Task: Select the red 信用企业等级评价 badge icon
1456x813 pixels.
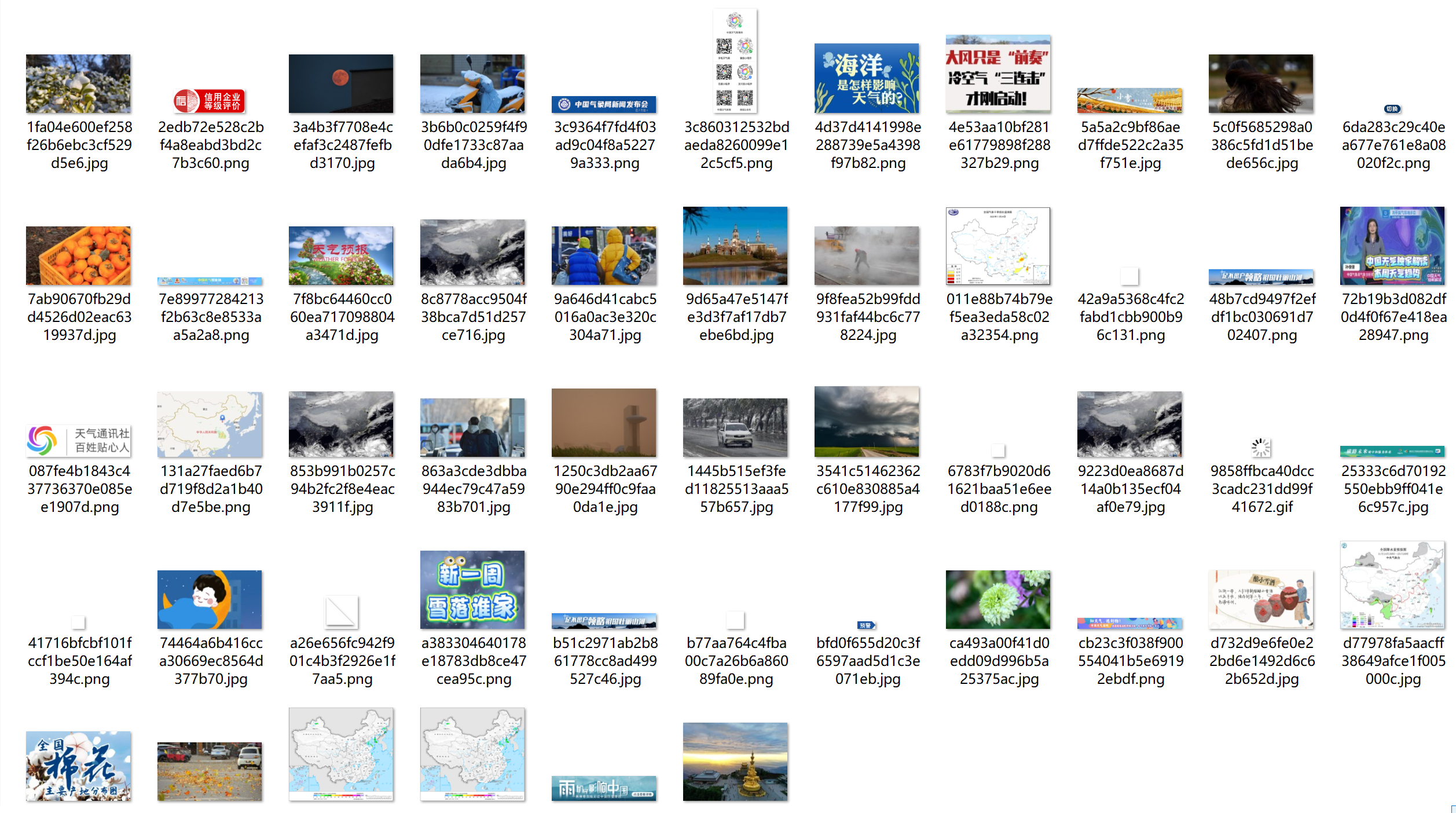Action: click(x=210, y=101)
